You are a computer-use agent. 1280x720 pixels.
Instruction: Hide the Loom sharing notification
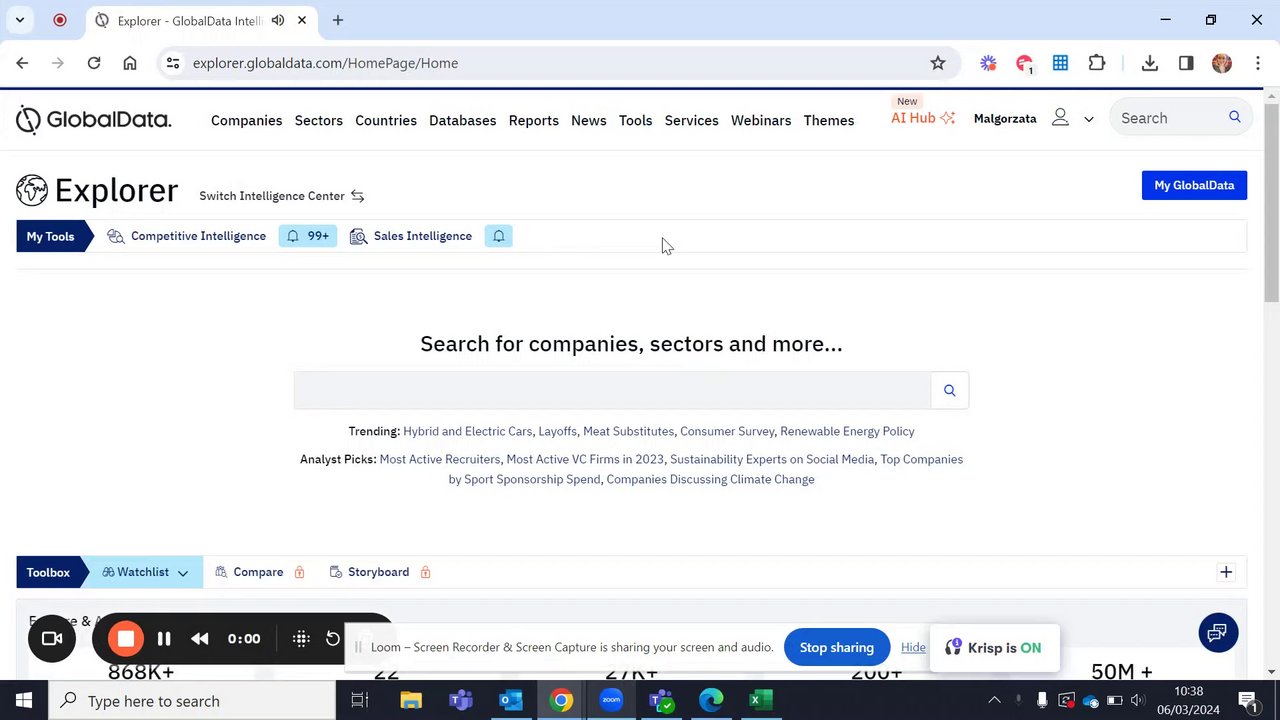click(x=913, y=647)
